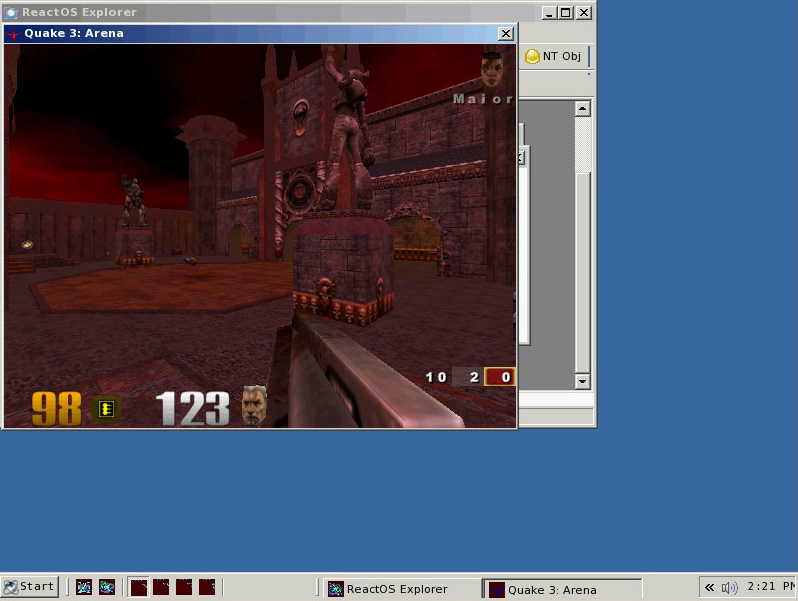The width and height of the screenshot is (798, 601).
Task: Click the player face icon next to health 123
Action: pyautogui.click(x=254, y=406)
